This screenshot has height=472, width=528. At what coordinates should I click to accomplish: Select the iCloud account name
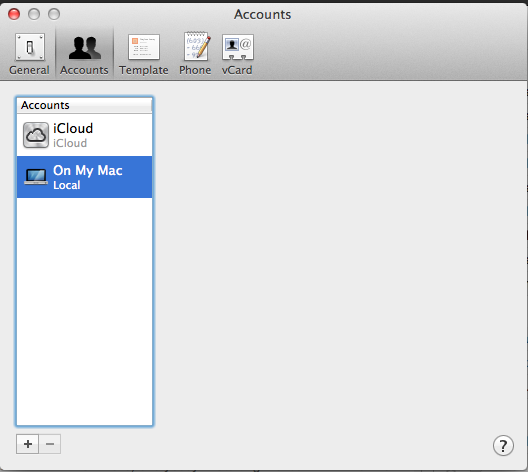point(73,128)
